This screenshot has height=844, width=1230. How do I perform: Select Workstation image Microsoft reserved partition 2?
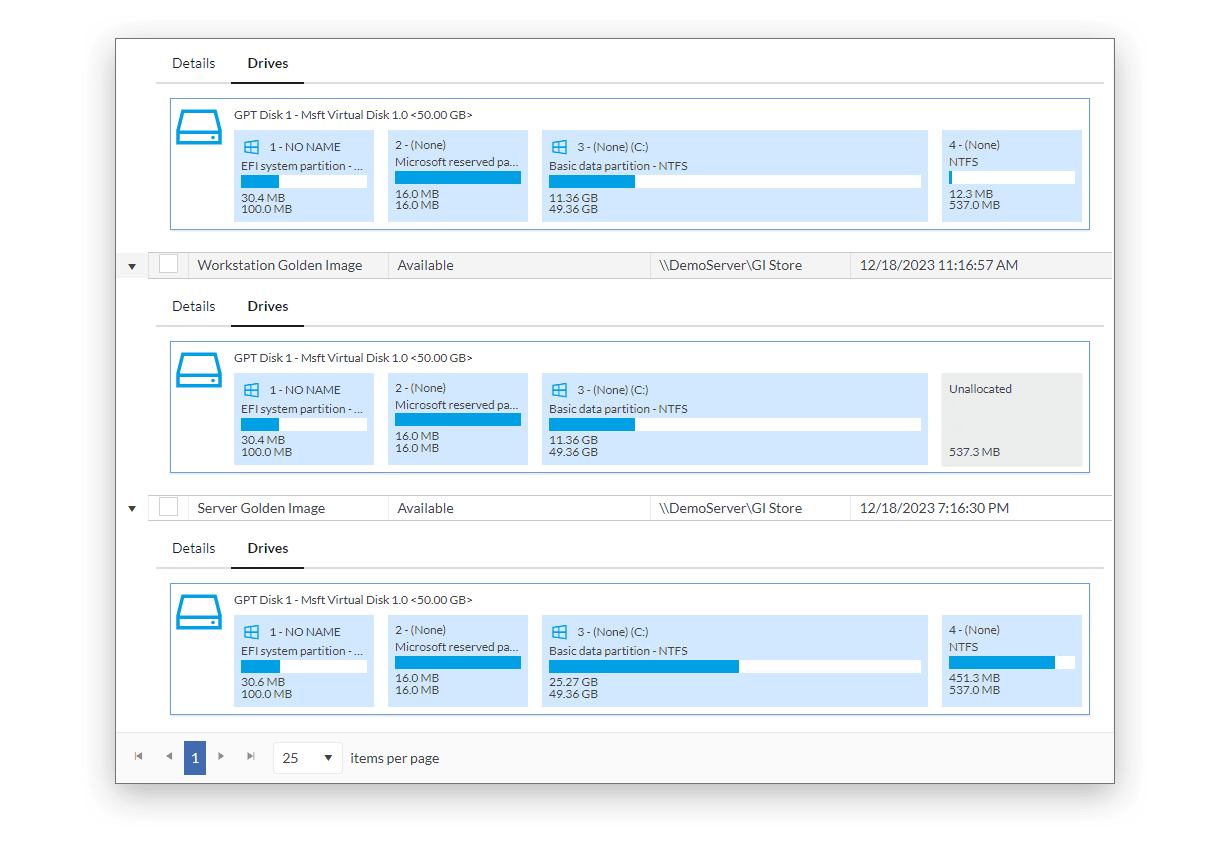457,419
